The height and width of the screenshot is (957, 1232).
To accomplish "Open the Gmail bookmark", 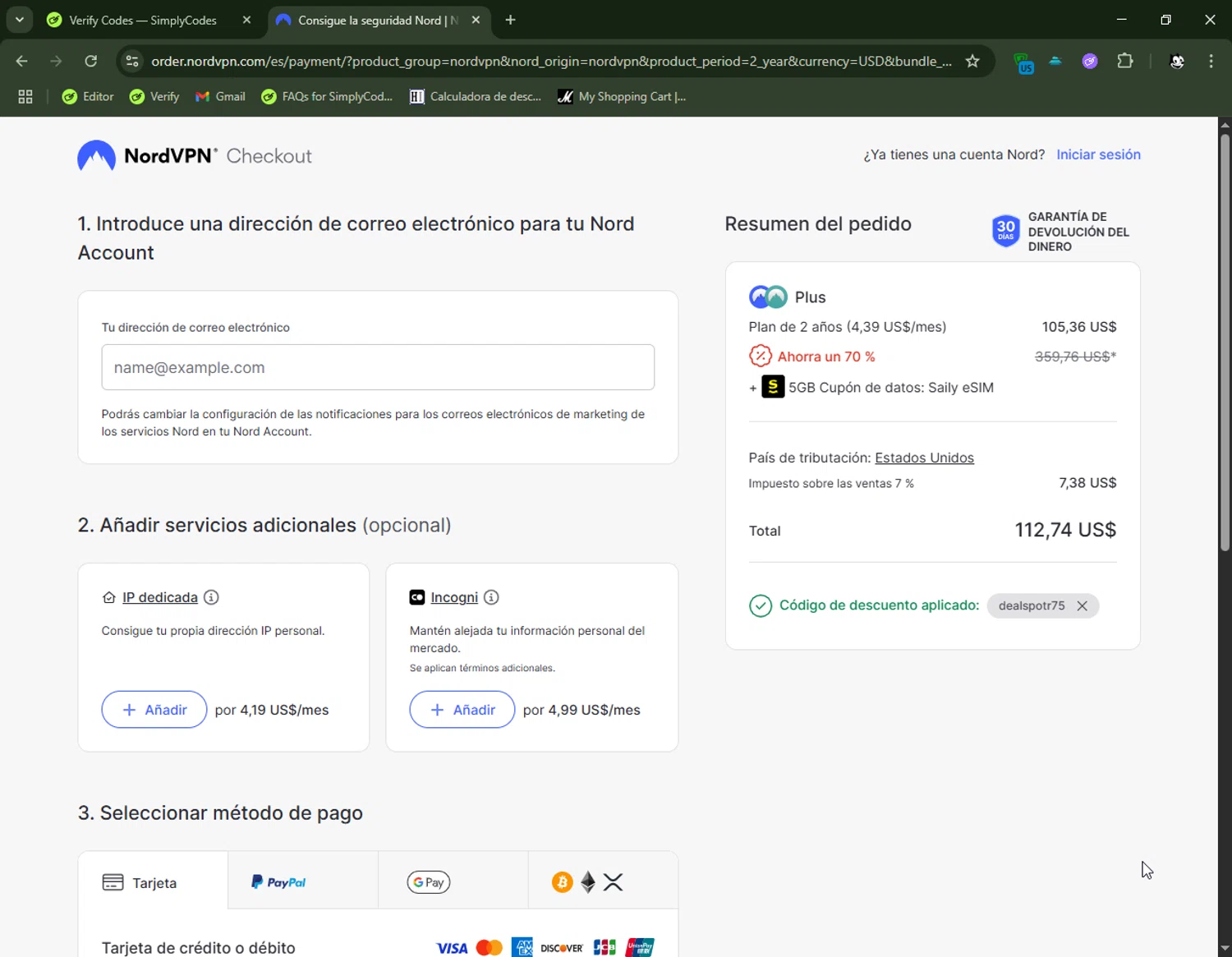I will click(x=220, y=96).
